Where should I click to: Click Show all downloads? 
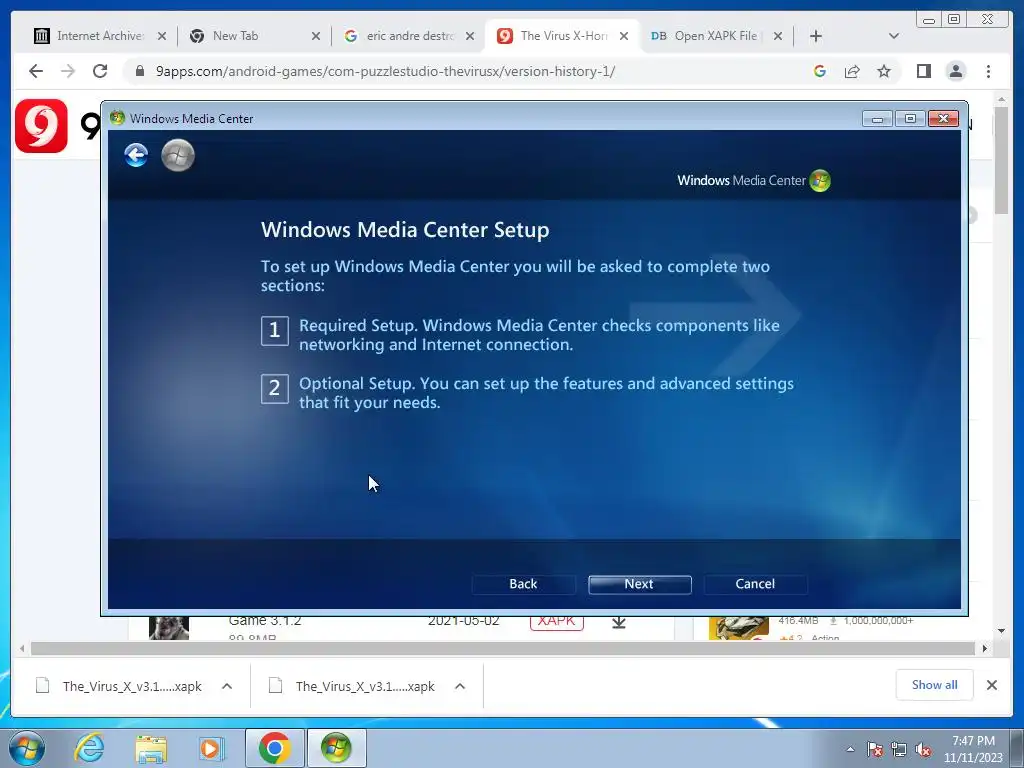(x=935, y=684)
